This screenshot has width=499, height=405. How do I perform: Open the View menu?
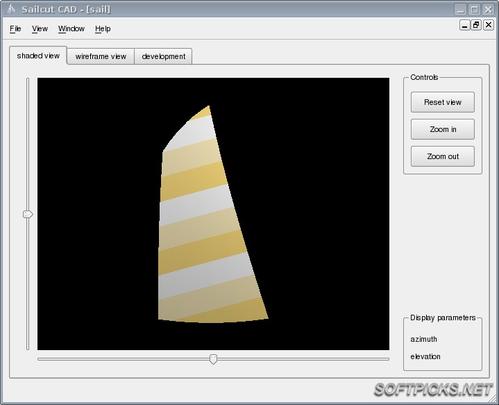[40, 29]
